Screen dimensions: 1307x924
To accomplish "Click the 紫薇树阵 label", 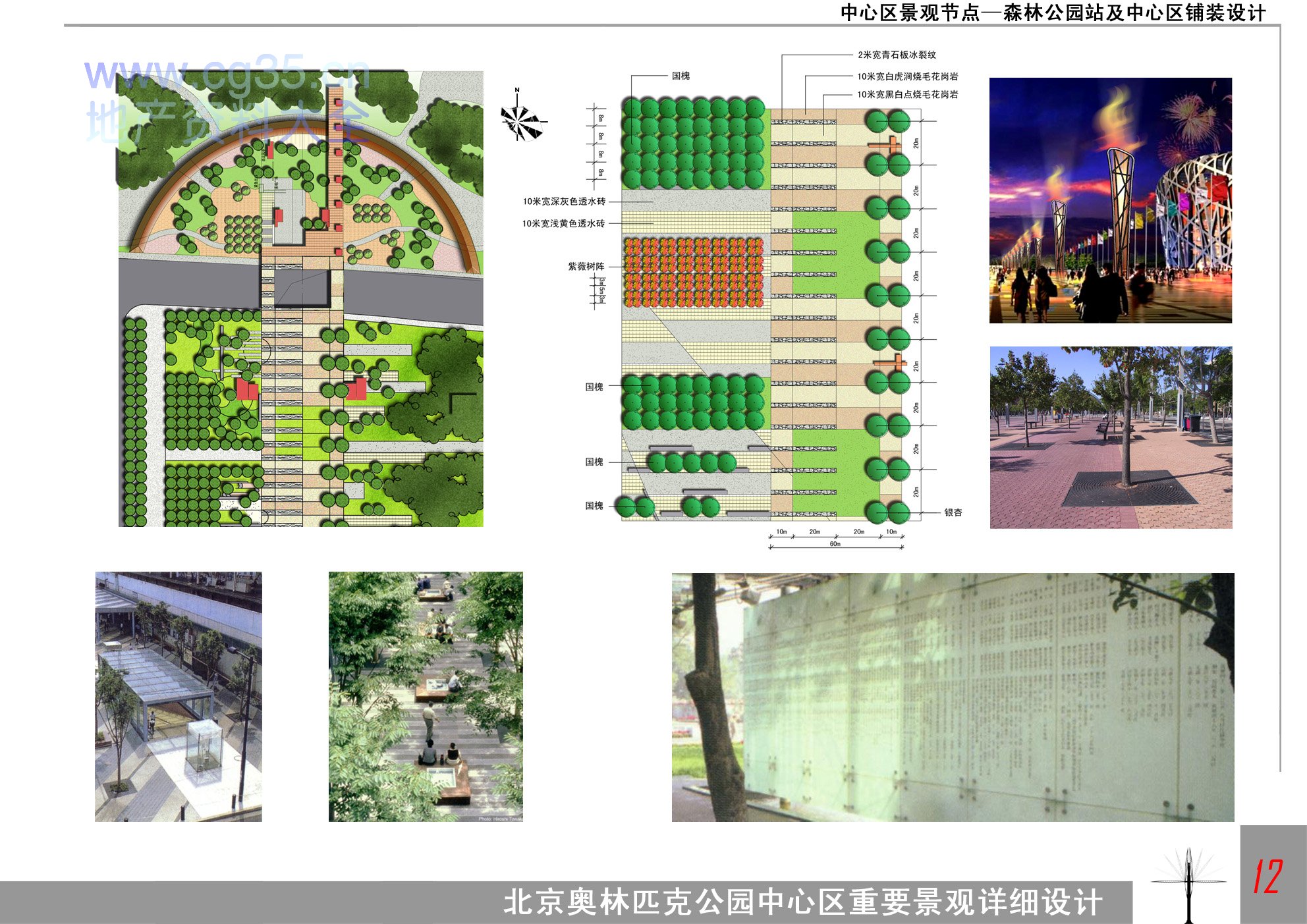I will (x=586, y=267).
